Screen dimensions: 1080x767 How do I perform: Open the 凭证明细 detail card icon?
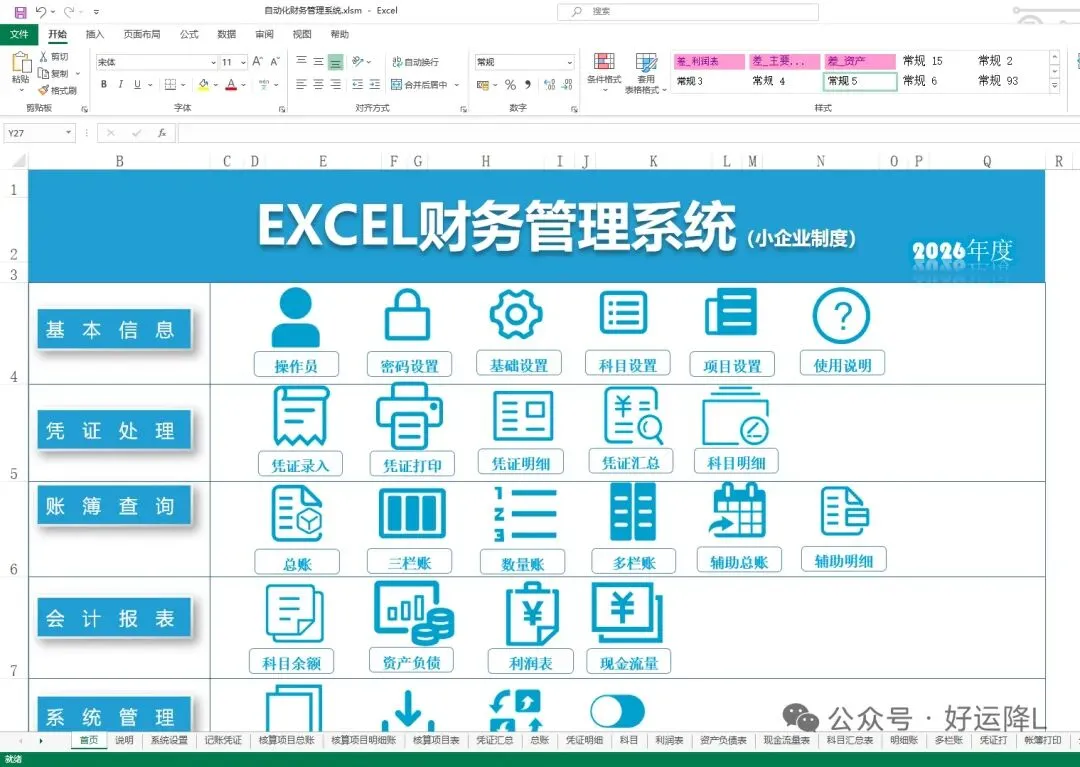pos(523,416)
